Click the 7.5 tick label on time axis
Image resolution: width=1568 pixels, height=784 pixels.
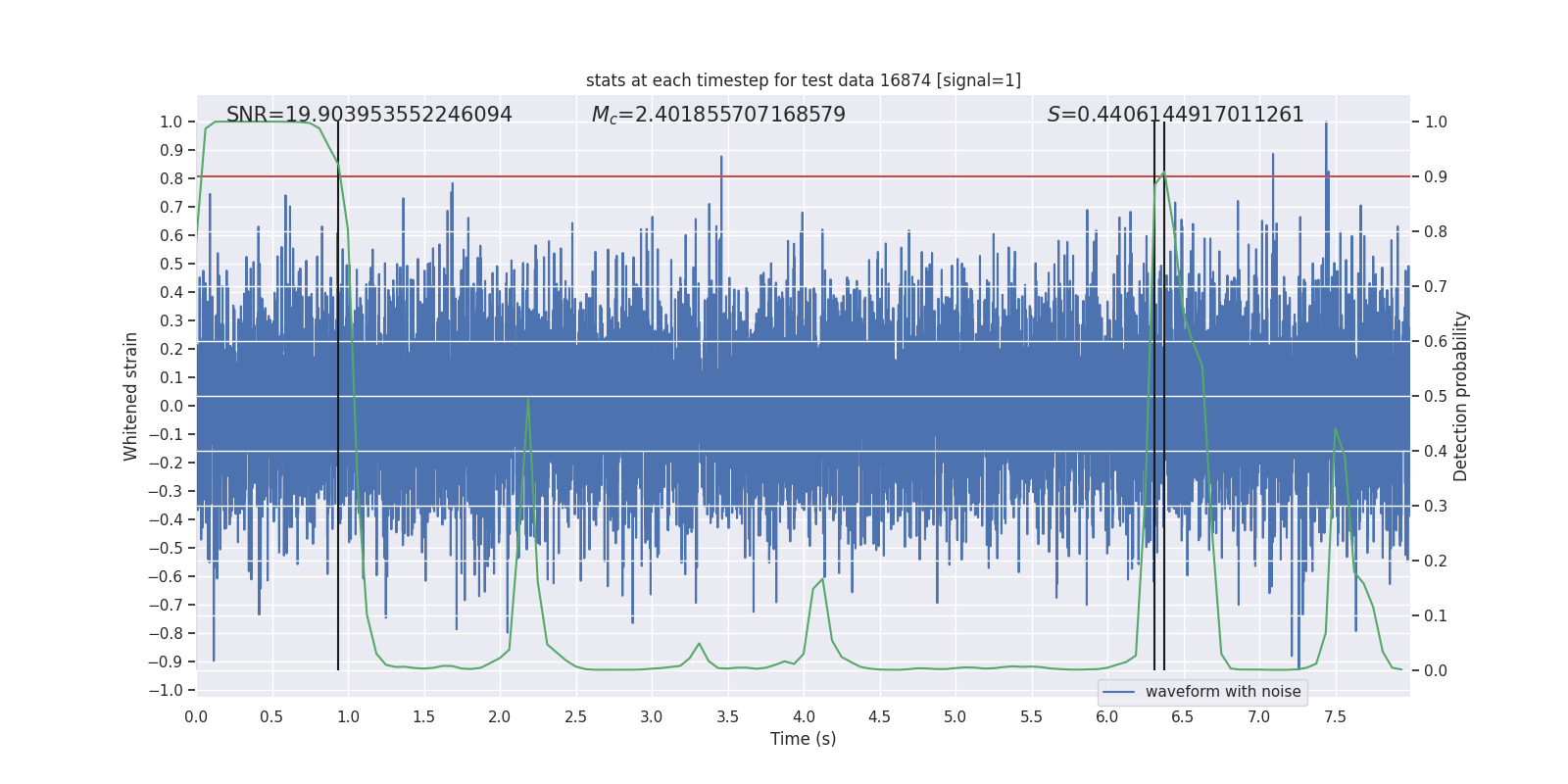point(1335,717)
